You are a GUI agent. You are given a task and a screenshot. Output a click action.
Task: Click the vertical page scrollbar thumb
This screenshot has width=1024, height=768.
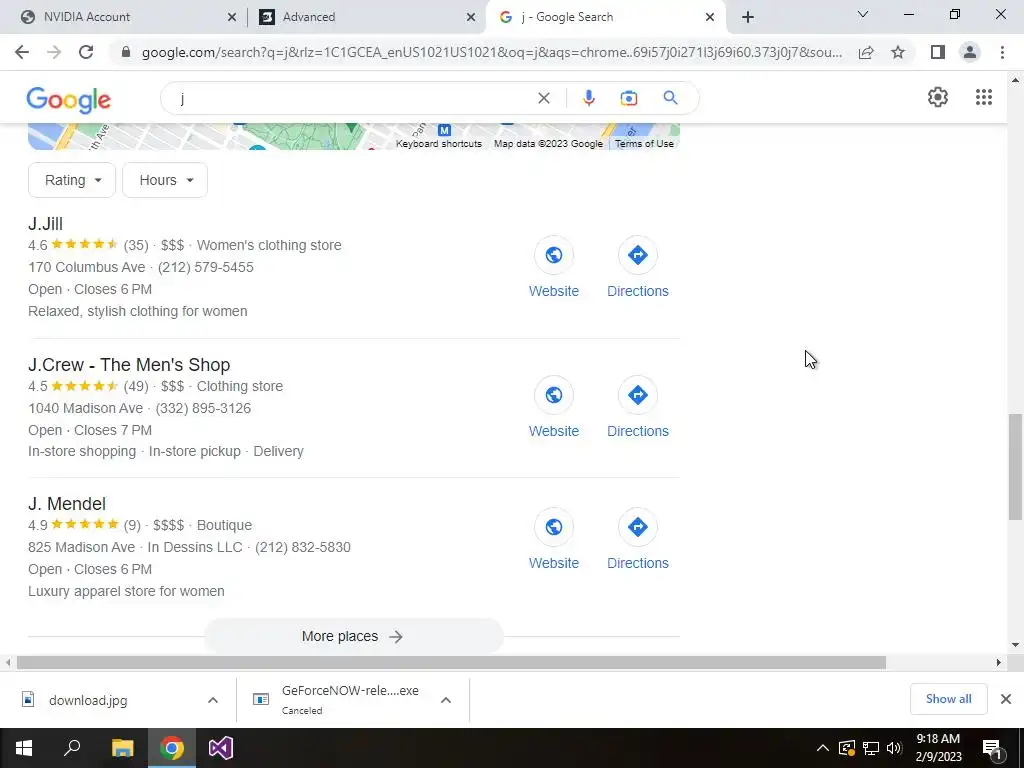[1016, 466]
